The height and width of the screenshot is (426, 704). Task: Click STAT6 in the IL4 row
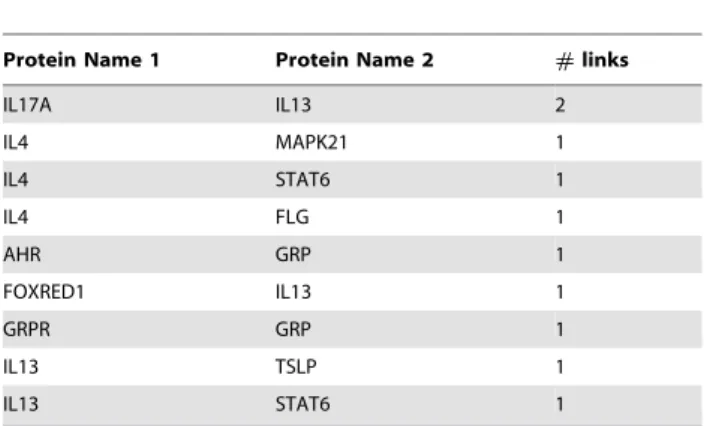[303, 180]
